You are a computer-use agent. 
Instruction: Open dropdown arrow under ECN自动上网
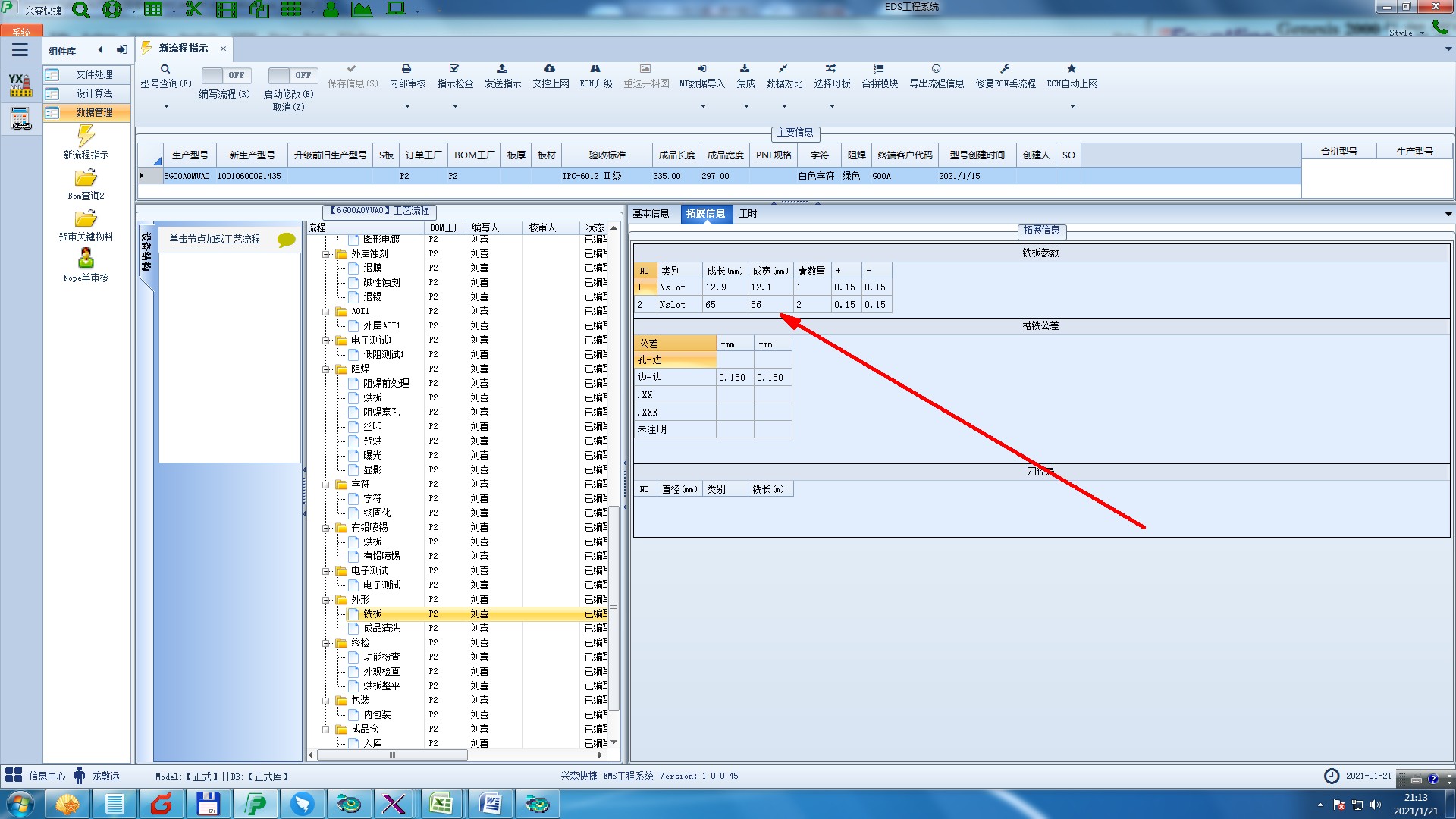1072,106
